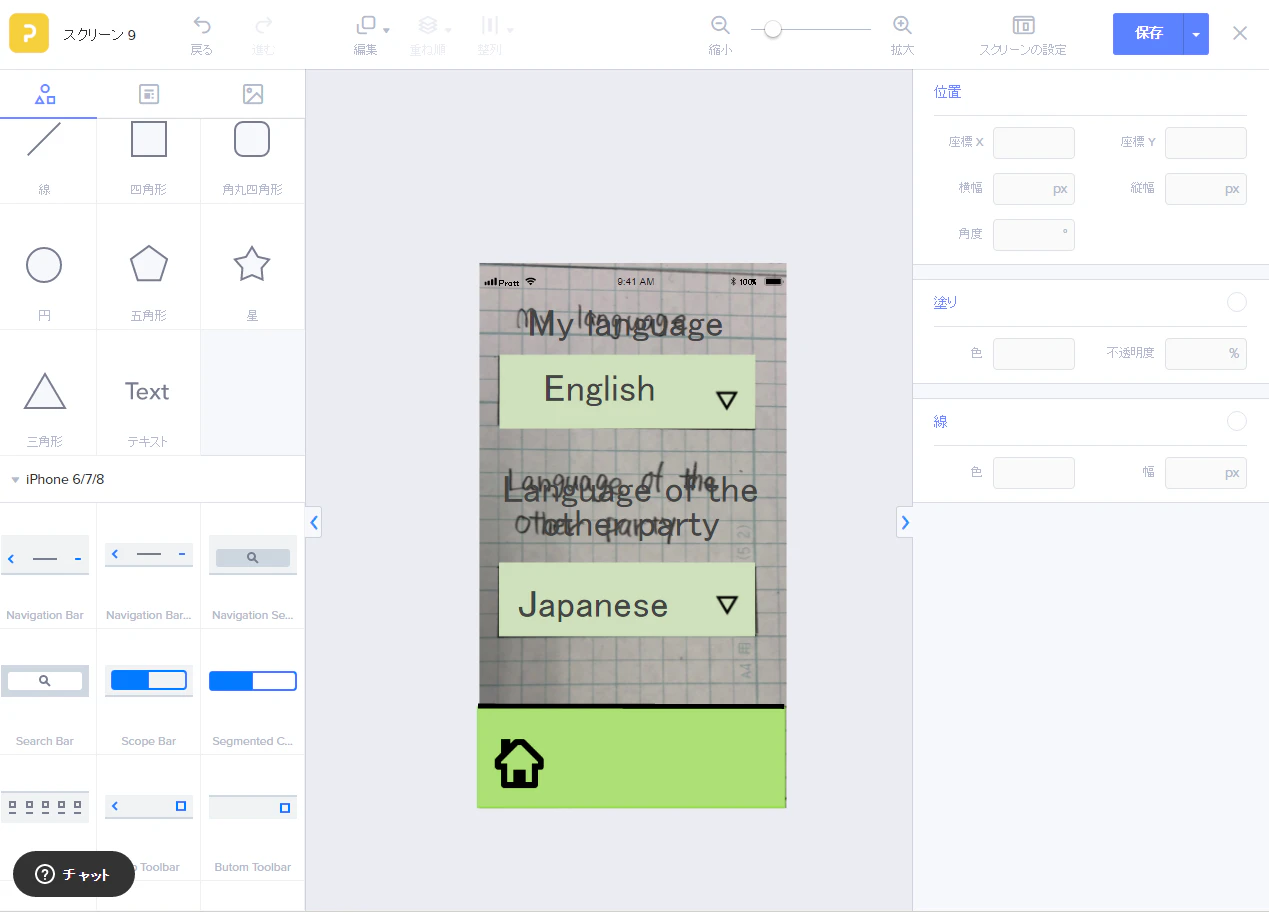This screenshot has width=1269, height=913.
Task: Select the My language text on canvas
Action: [626, 324]
